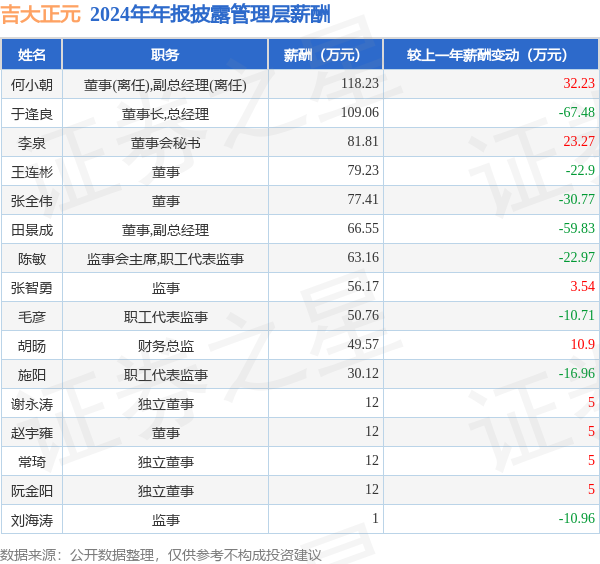The height and width of the screenshot is (564, 600).
Task: Click change value -10.71
Action: click(x=576, y=315)
